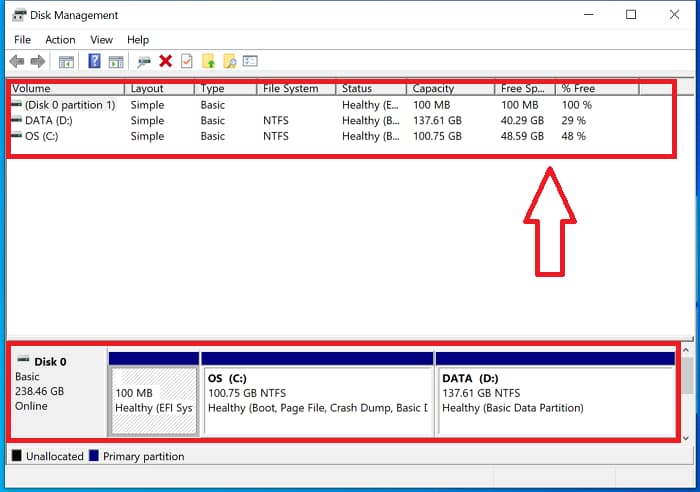Click the Disk 0 label panel

[x=57, y=392]
